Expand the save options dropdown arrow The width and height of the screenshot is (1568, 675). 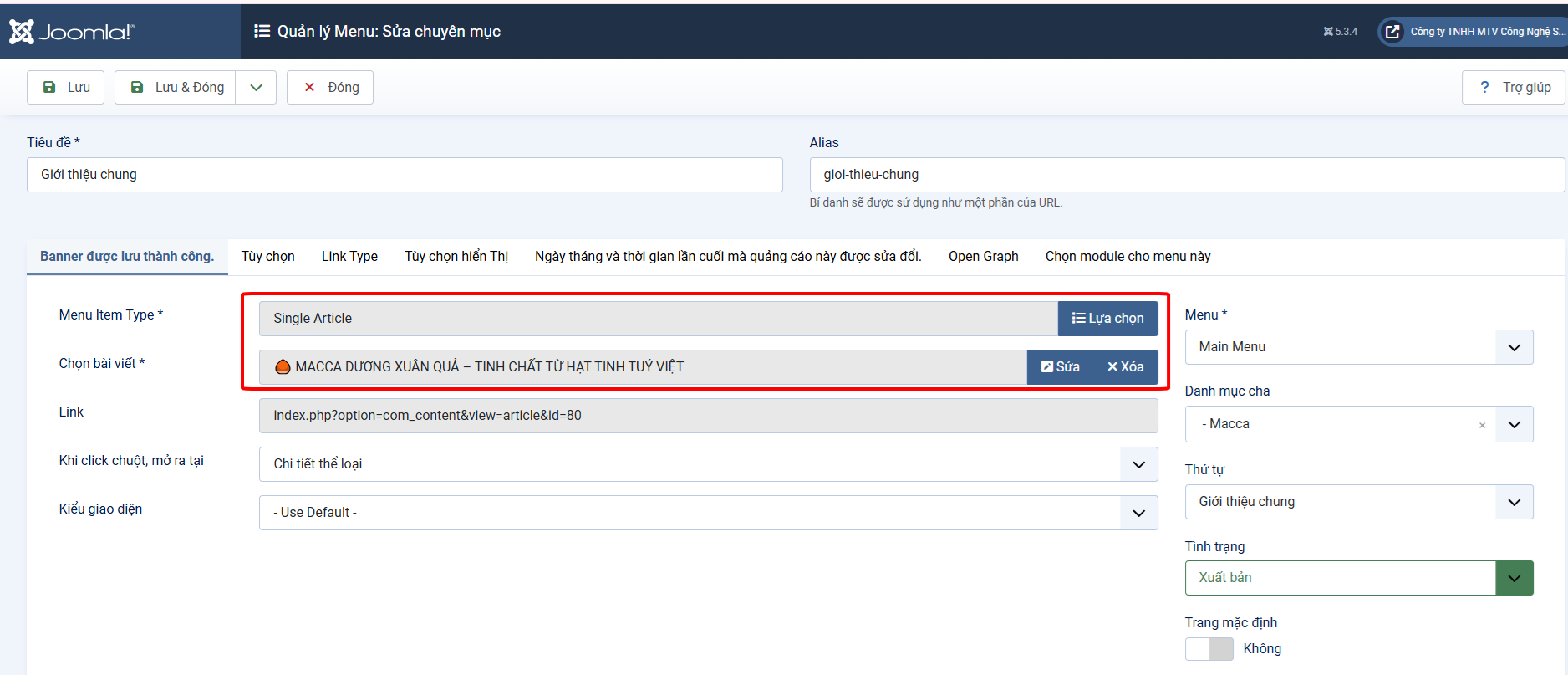[x=256, y=87]
